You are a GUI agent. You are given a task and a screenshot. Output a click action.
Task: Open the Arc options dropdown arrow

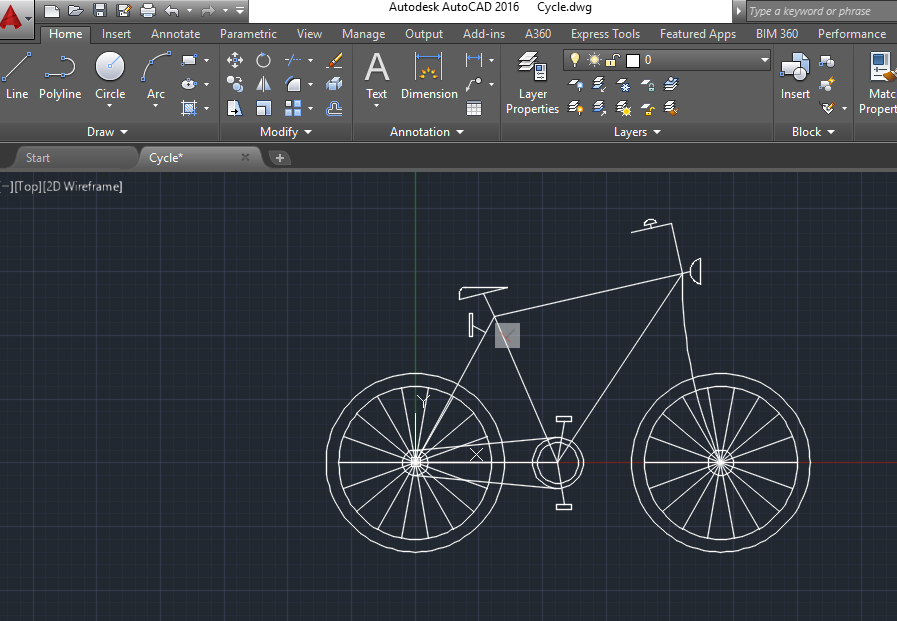coord(156,106)
